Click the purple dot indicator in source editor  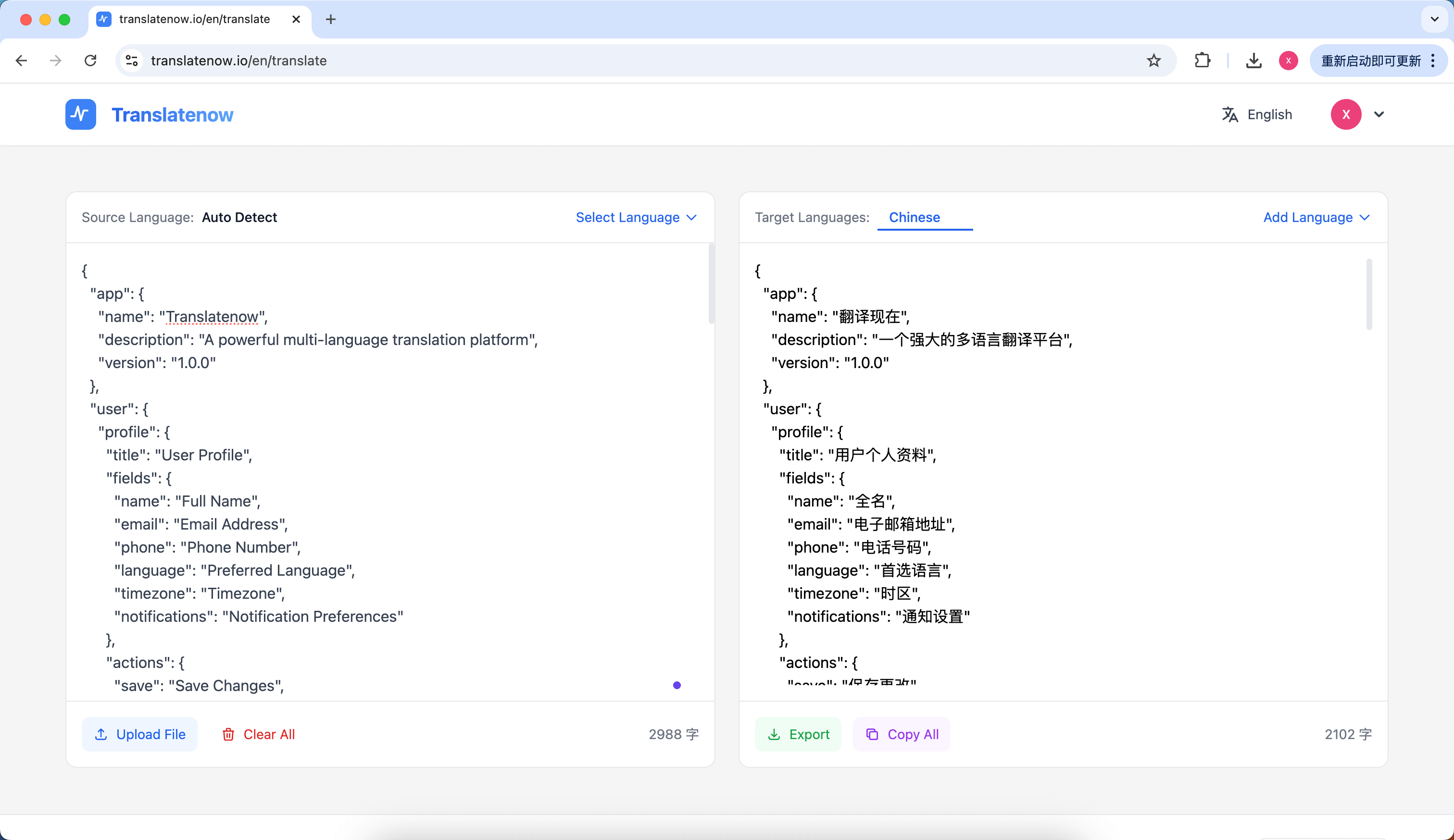click(x=677, y=685)
